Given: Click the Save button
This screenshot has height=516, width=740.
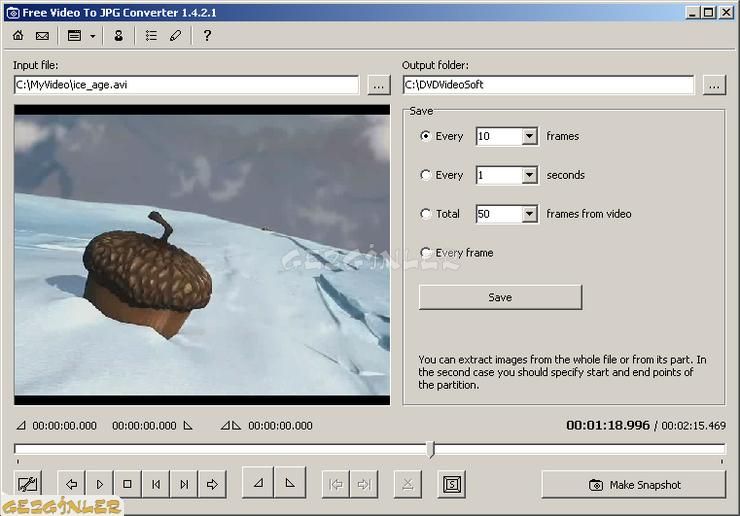Looking at the screenshot, I should click(x=500, y=297).
